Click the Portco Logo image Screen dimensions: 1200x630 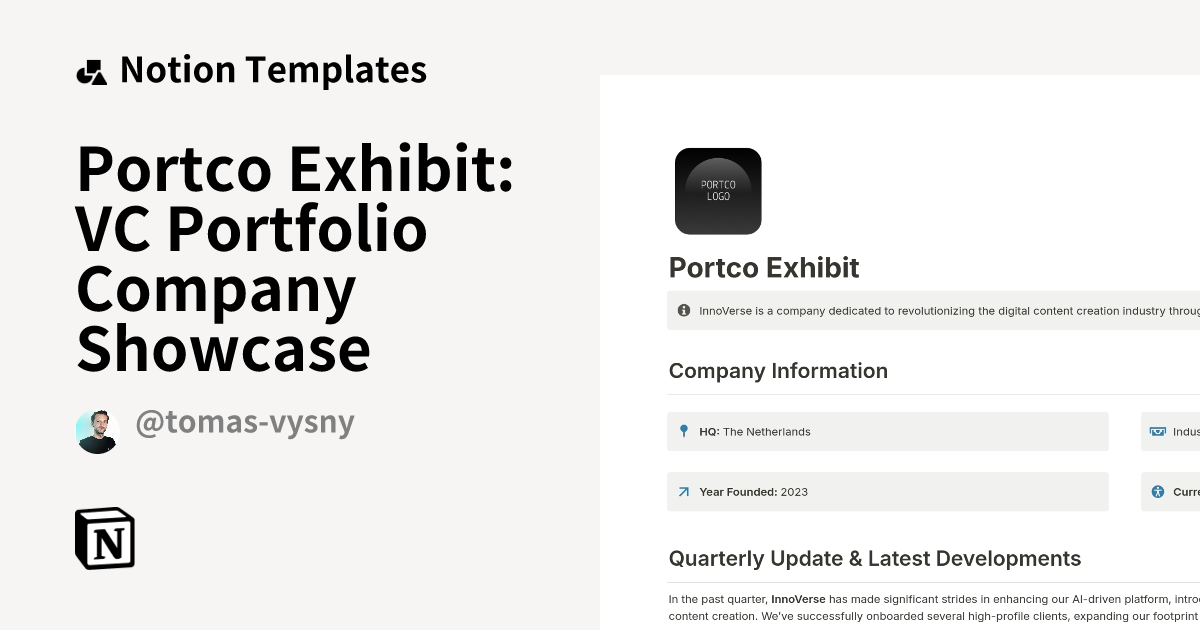(x=718, y=191)
